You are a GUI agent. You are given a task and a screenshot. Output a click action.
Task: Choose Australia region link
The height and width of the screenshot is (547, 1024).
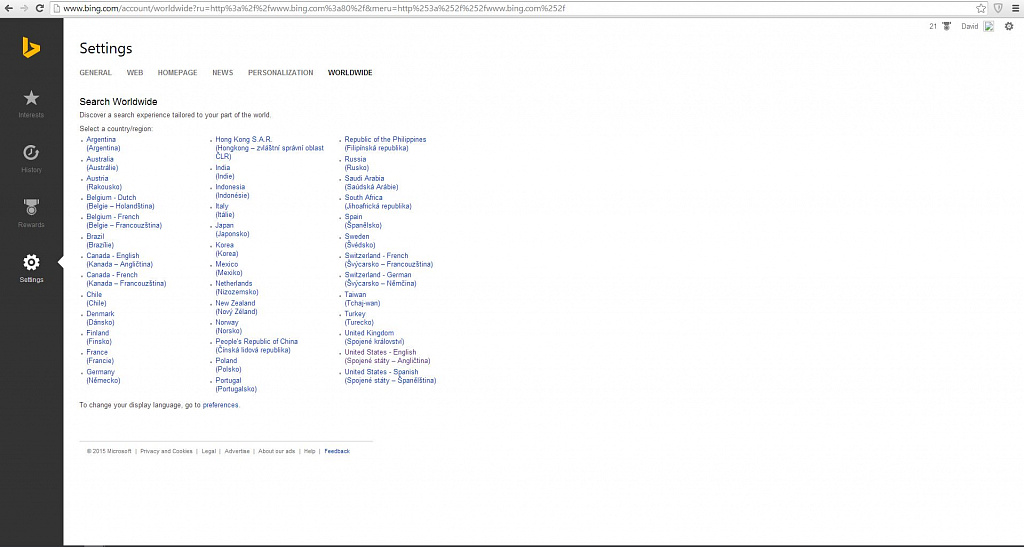[102, 163]
